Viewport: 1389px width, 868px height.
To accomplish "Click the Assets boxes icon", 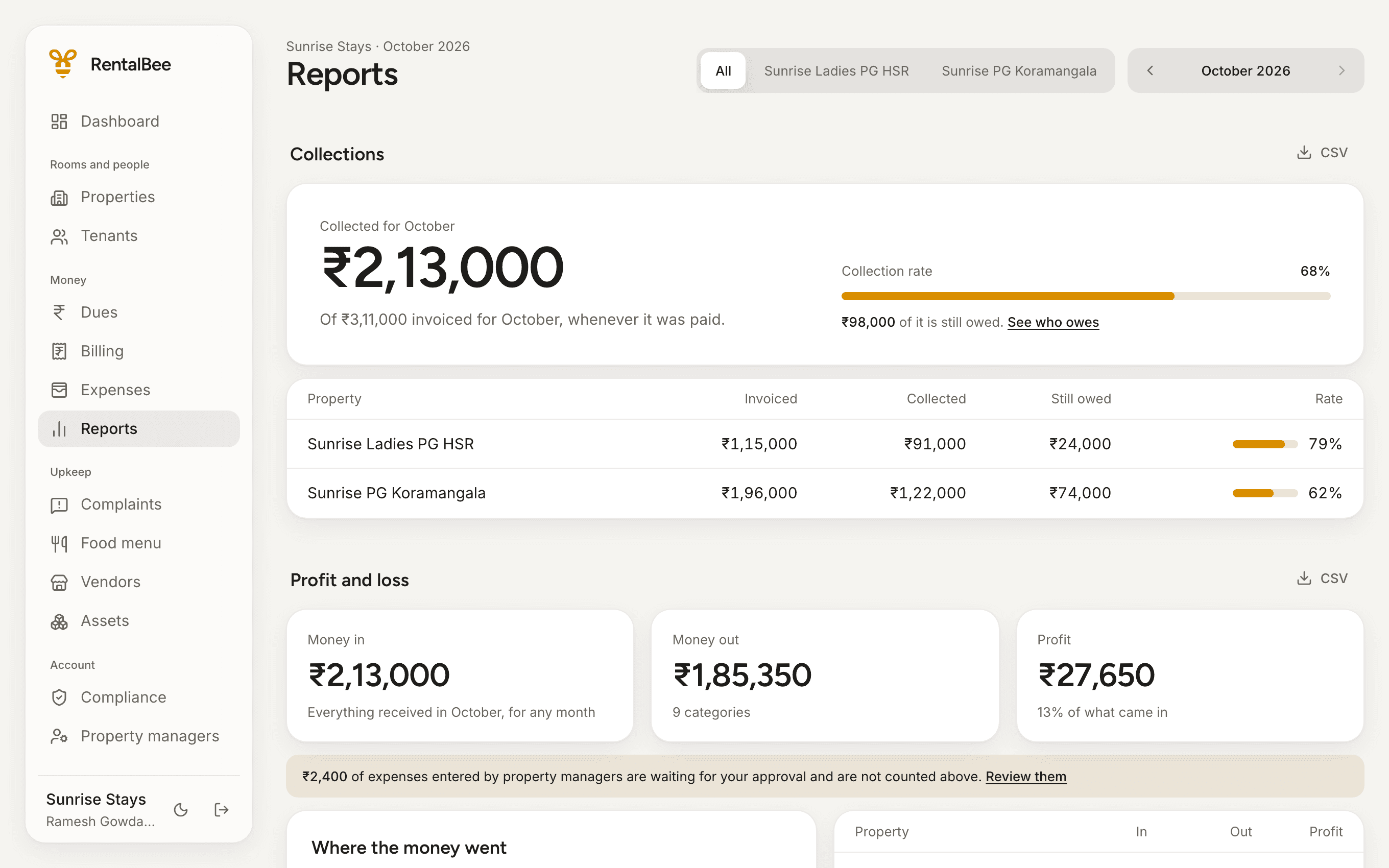I will [x=59, y=621].
